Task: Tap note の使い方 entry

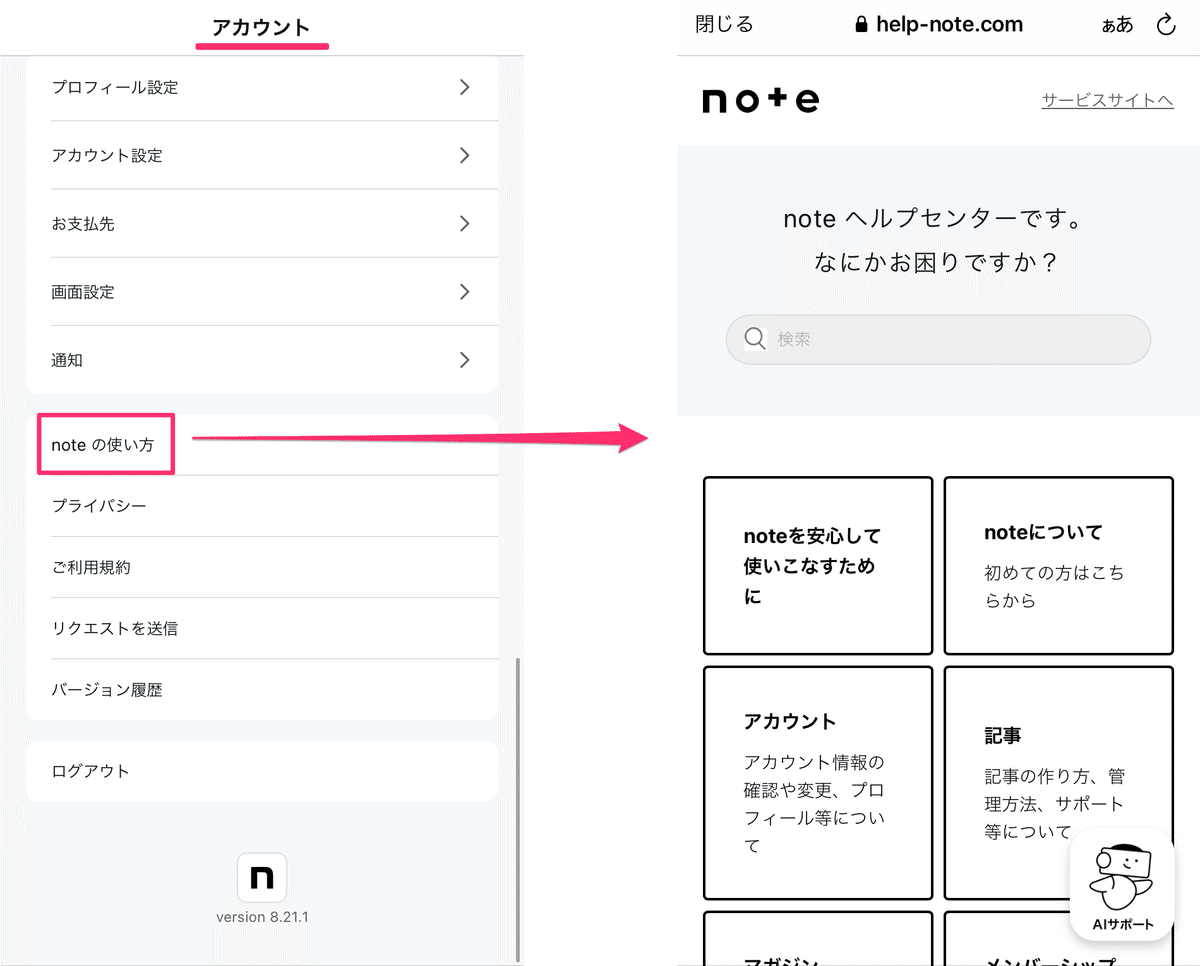Action: point(262,445)
